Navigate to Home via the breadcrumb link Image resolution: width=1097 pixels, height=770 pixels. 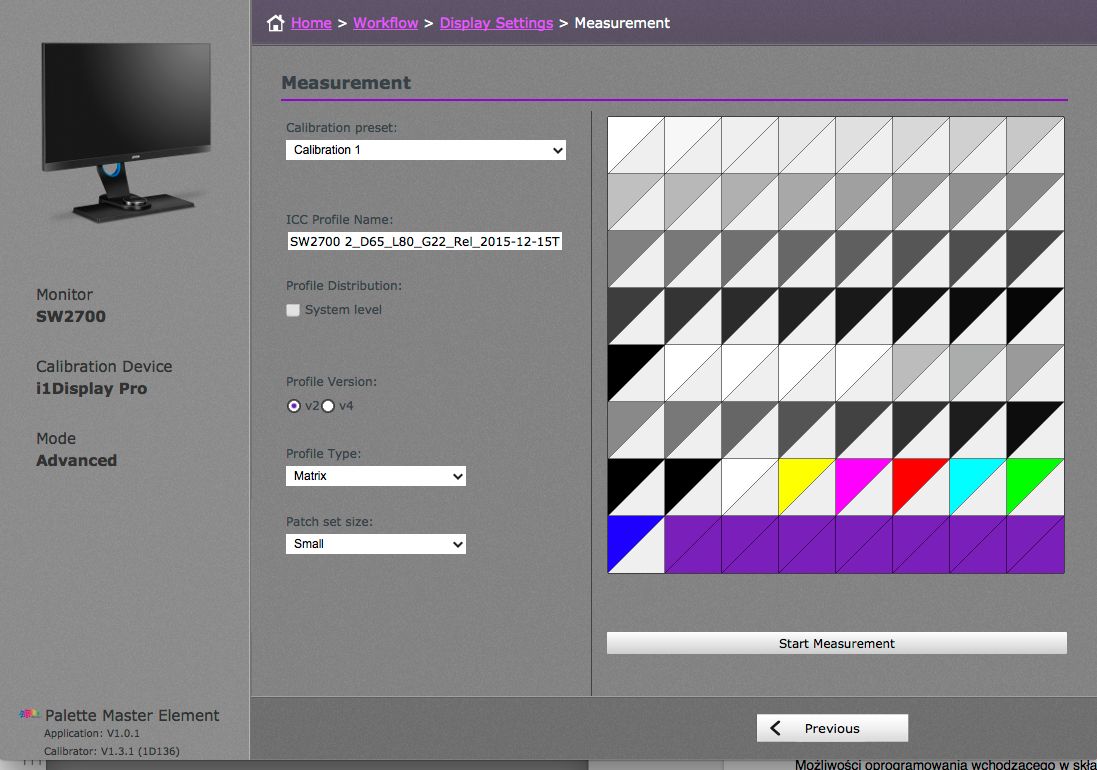coord(311,22)
